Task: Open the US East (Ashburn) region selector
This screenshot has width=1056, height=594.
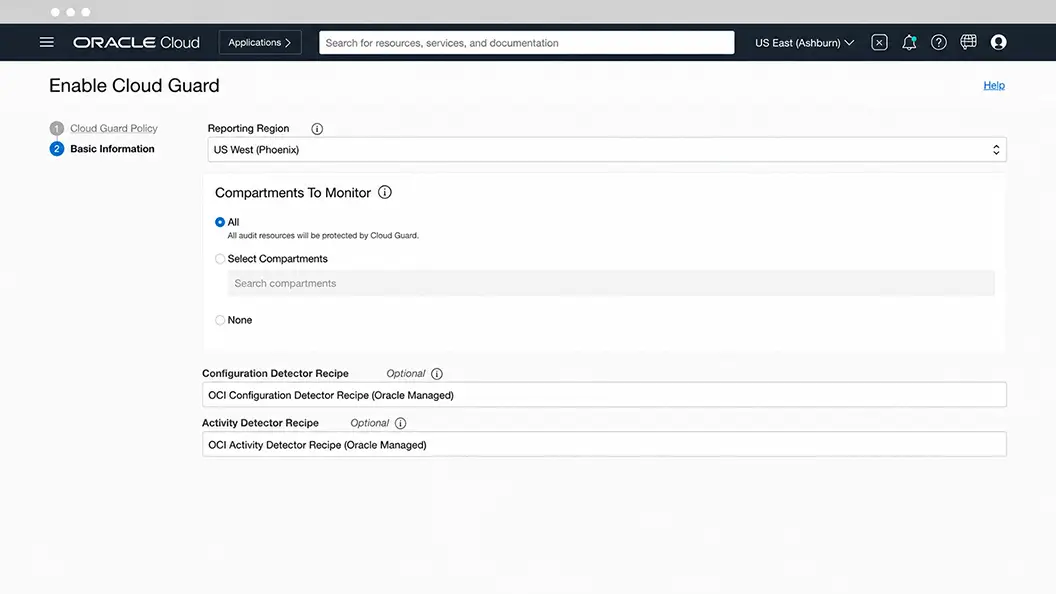Action: (804, 42)
